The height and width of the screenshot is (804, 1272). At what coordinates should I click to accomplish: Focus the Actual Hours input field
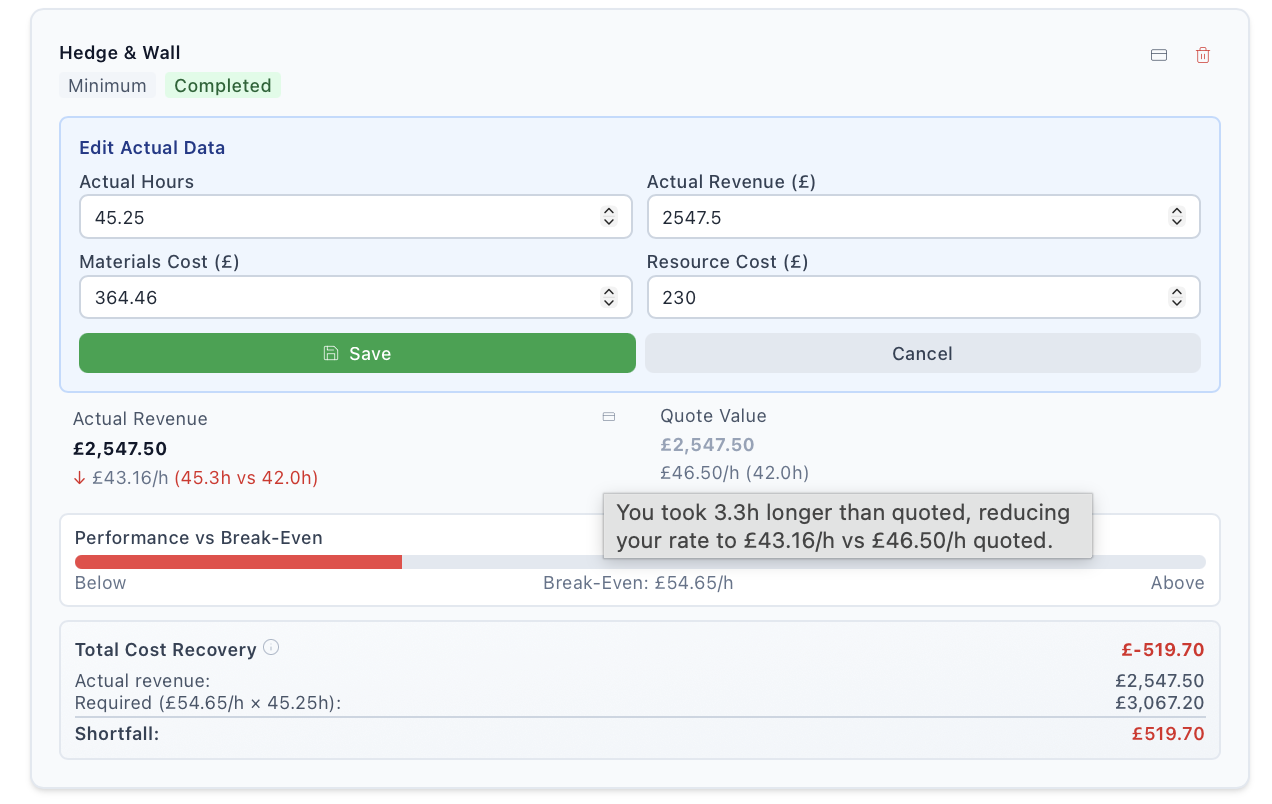tap(300, 216)
